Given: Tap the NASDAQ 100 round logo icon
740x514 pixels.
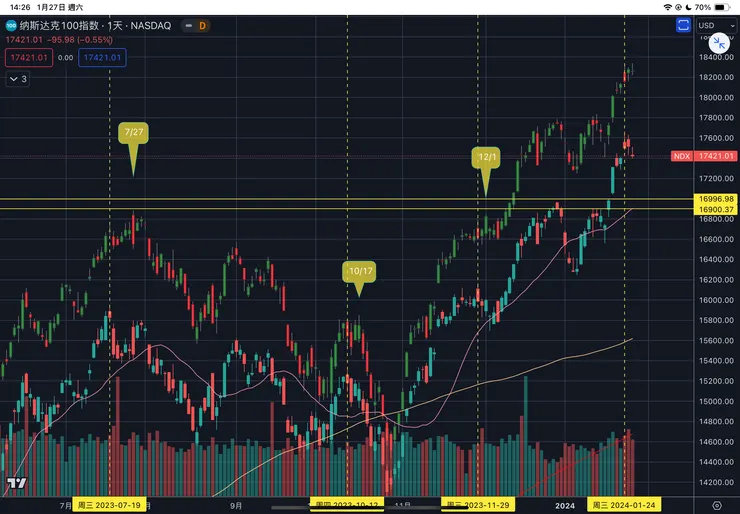Looking at the screenshot, I should click(11, 25).
